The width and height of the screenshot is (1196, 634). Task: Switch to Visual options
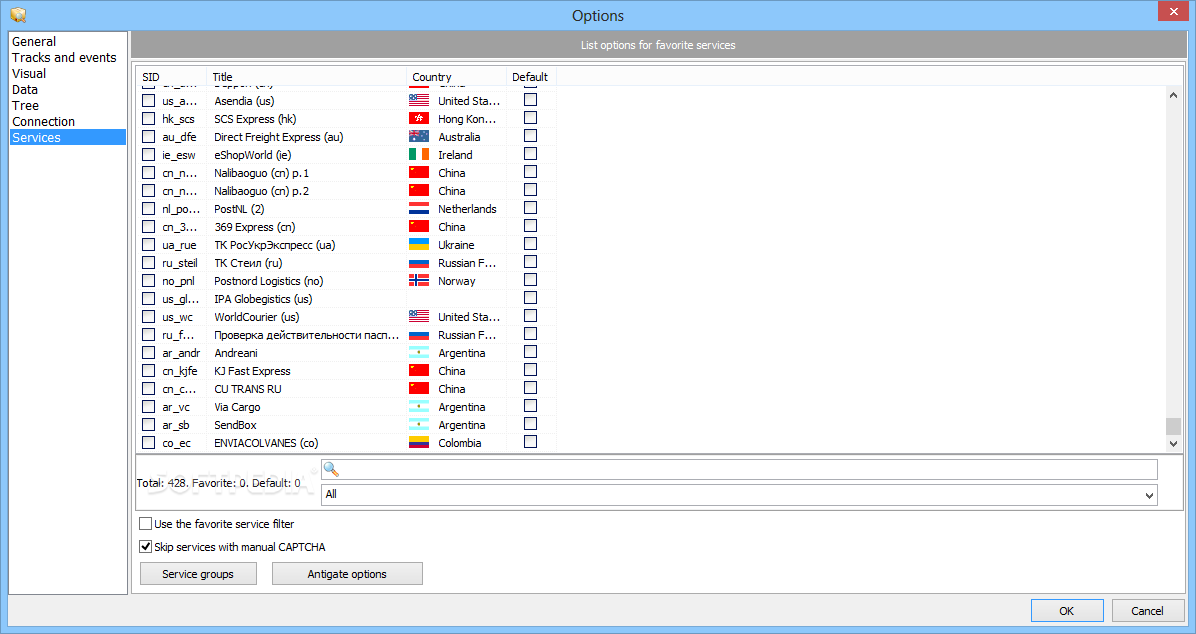coord(29,73)
